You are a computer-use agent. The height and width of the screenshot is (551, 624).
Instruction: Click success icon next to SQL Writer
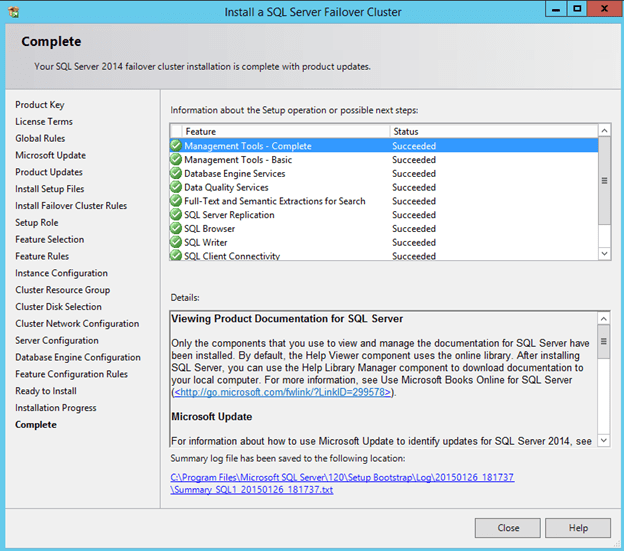click(176, 243)
